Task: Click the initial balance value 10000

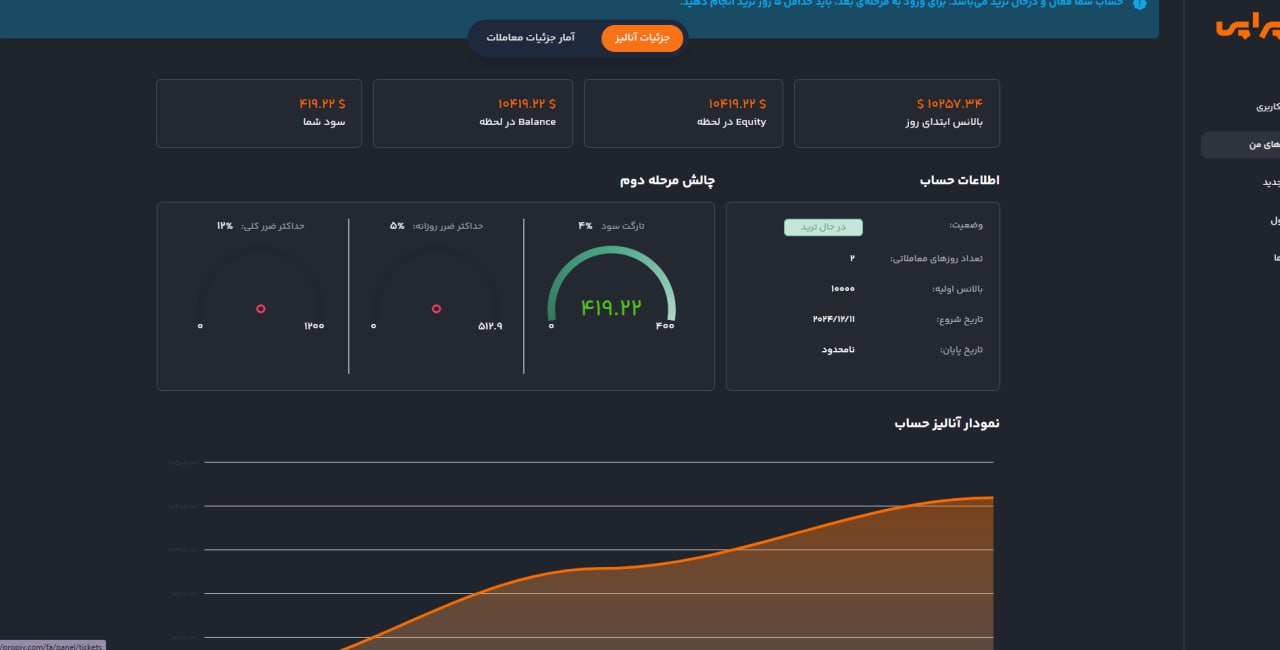Action: [842, 289]
